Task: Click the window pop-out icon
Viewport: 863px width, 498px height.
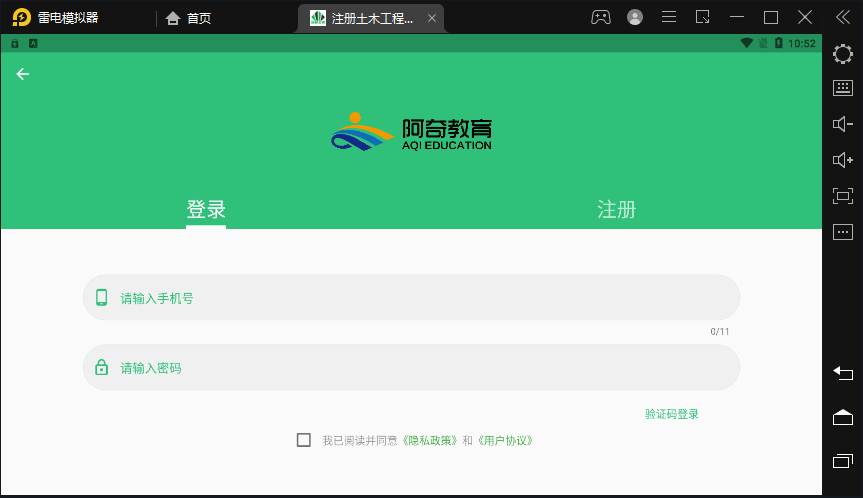Action: tap(702, 17)
